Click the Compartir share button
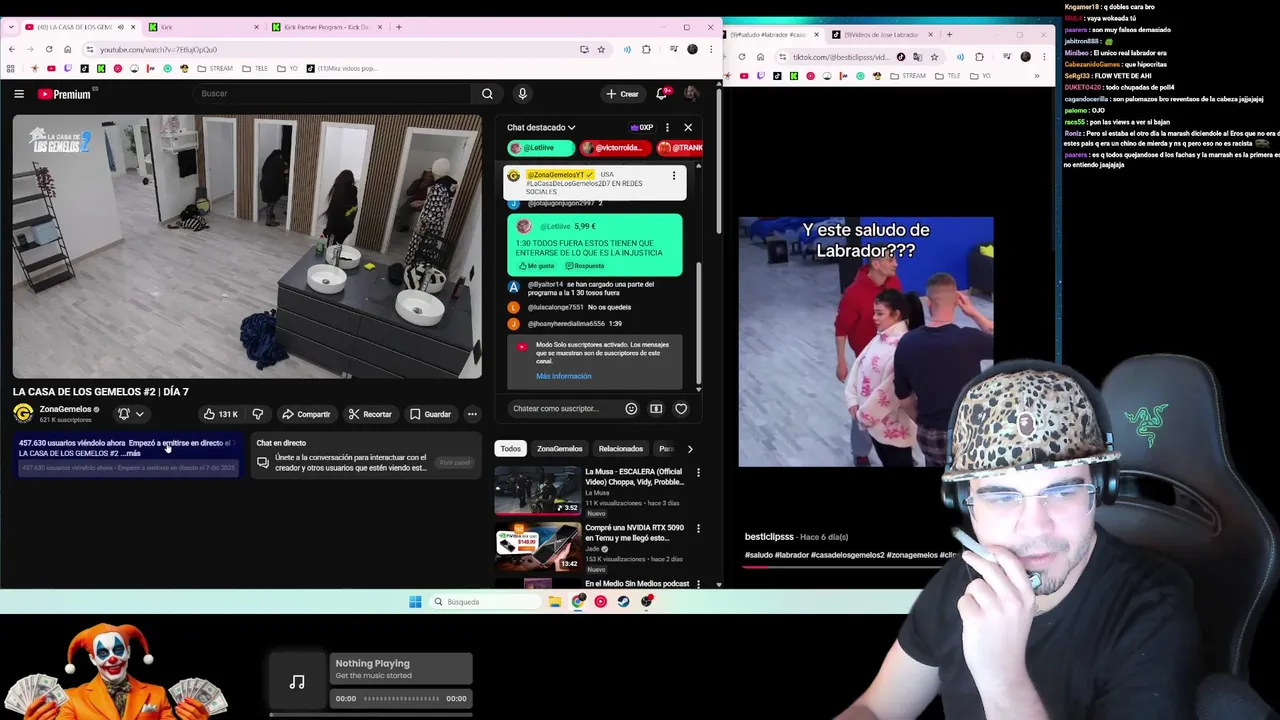 pos(306,414)
